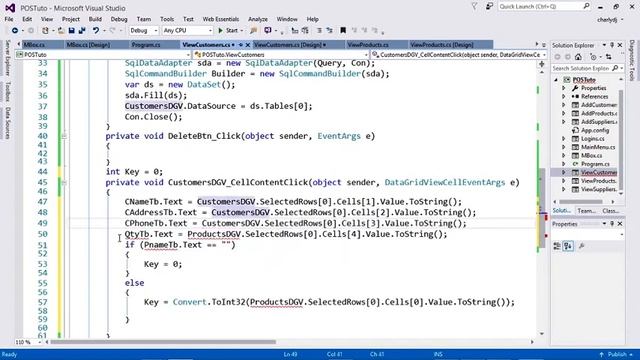
Task: Save the current file via floppy icon
Action: pos(71,31)
